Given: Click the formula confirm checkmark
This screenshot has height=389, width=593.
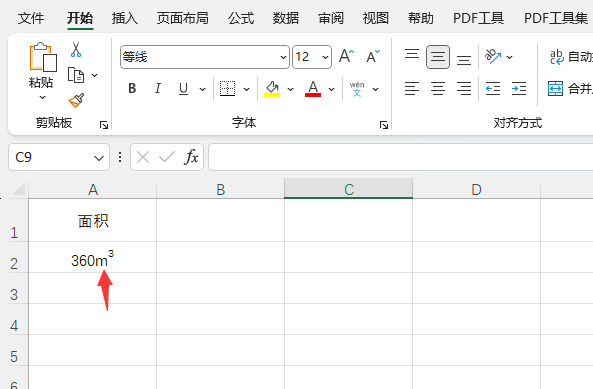Looking at the screenshot, I should click(x=167, y=157).
